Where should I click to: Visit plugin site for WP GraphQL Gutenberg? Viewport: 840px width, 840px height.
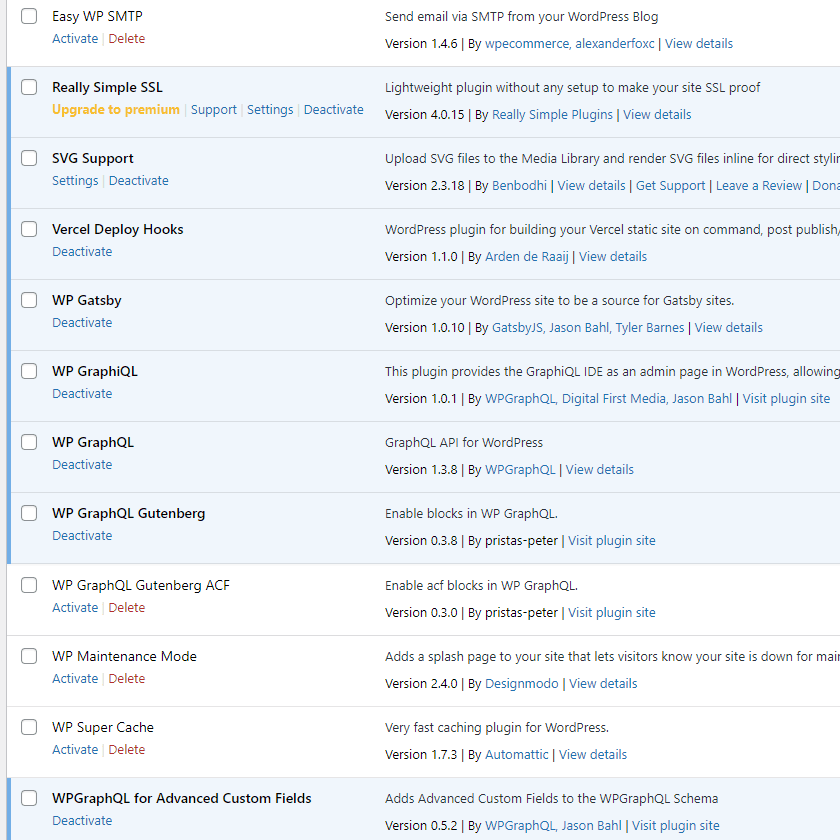click(612, 541)
